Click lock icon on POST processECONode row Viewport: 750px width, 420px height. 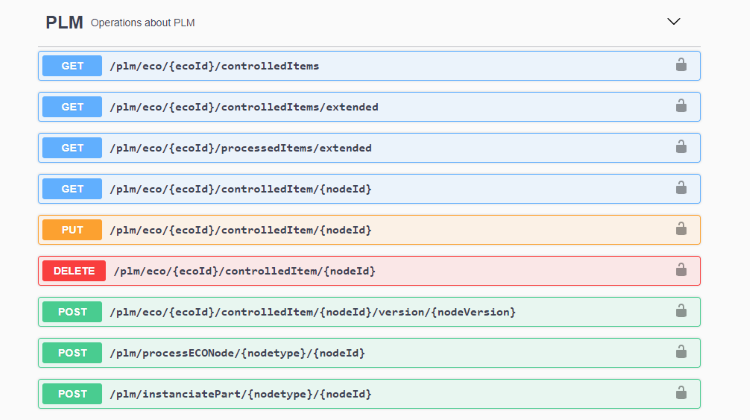[681, 352]
